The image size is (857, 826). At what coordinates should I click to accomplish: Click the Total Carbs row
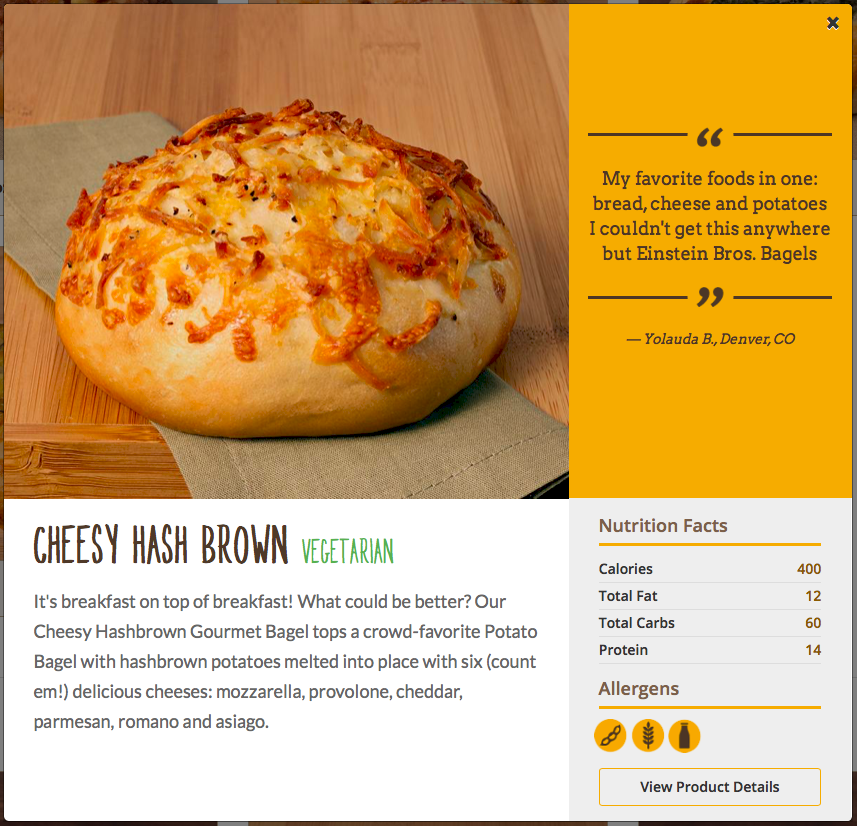coord(709,623)
